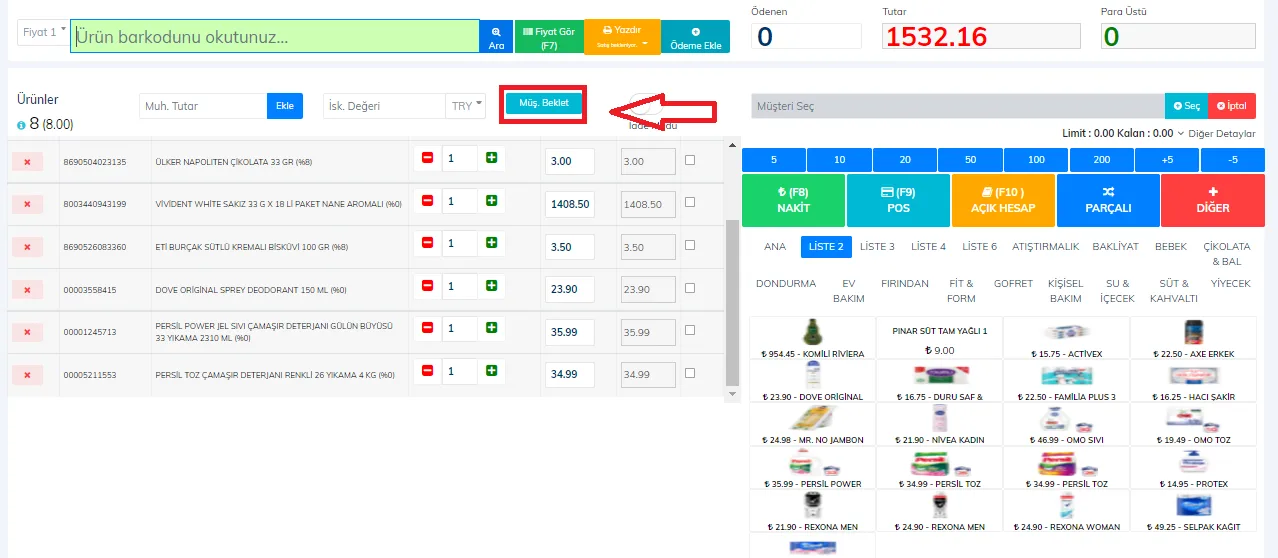
Task: Click the red İptal cancel button
Action: click(x=1232, y=106)
